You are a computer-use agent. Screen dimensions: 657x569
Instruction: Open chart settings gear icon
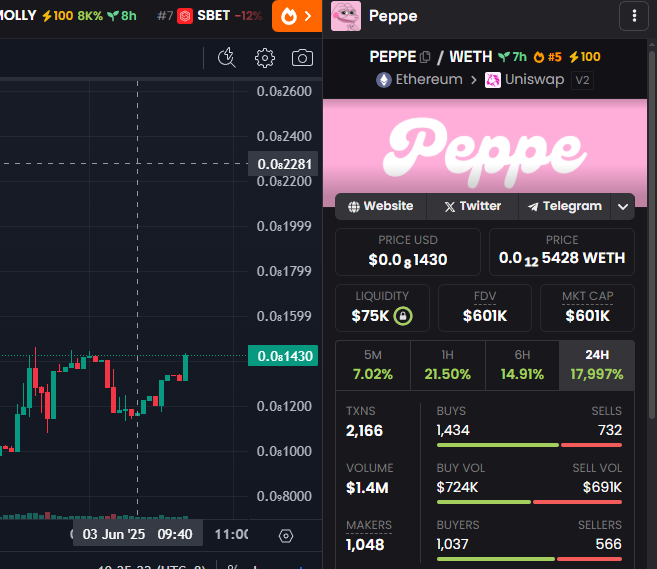pos(264,58)
